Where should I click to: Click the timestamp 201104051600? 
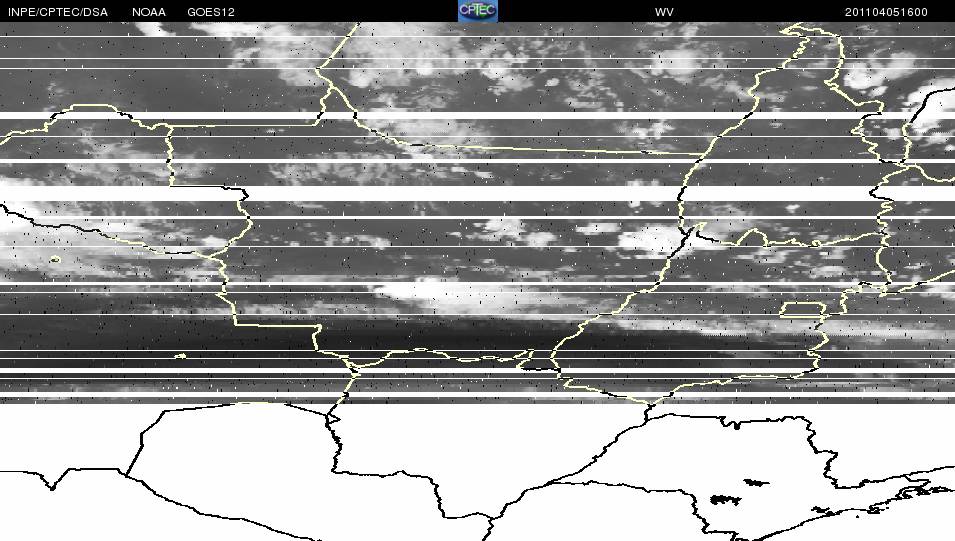[886, 12]
